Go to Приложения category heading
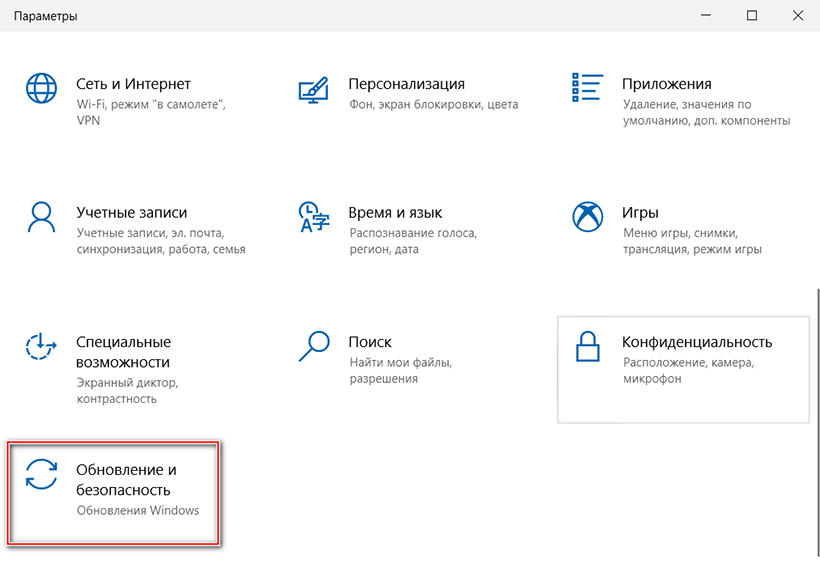This screenshot has height=572, width=820. coord(666,84)
